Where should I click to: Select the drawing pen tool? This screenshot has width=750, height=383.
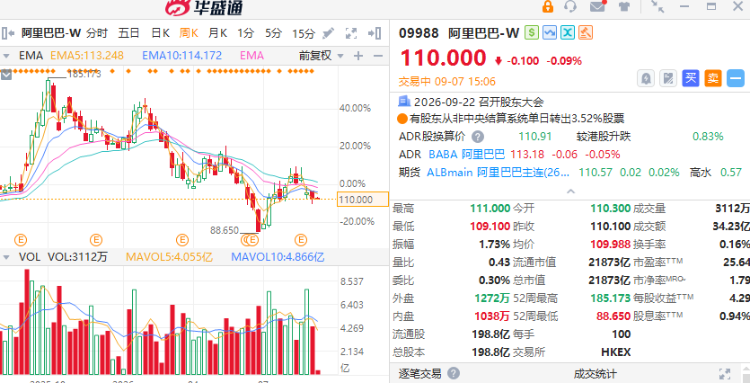point(328,33)
